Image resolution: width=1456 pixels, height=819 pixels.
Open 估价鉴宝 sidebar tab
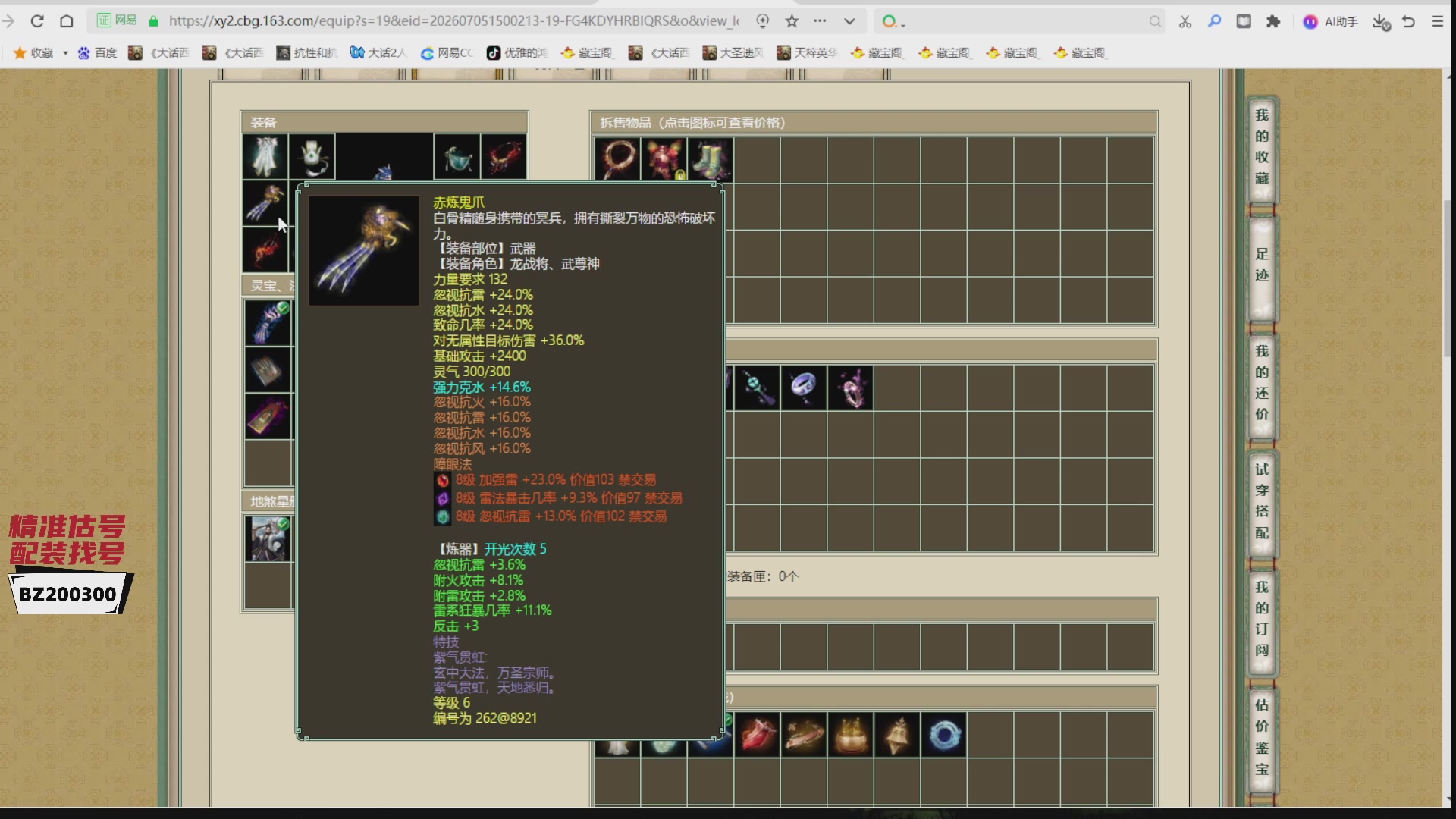click(1262, 737)
